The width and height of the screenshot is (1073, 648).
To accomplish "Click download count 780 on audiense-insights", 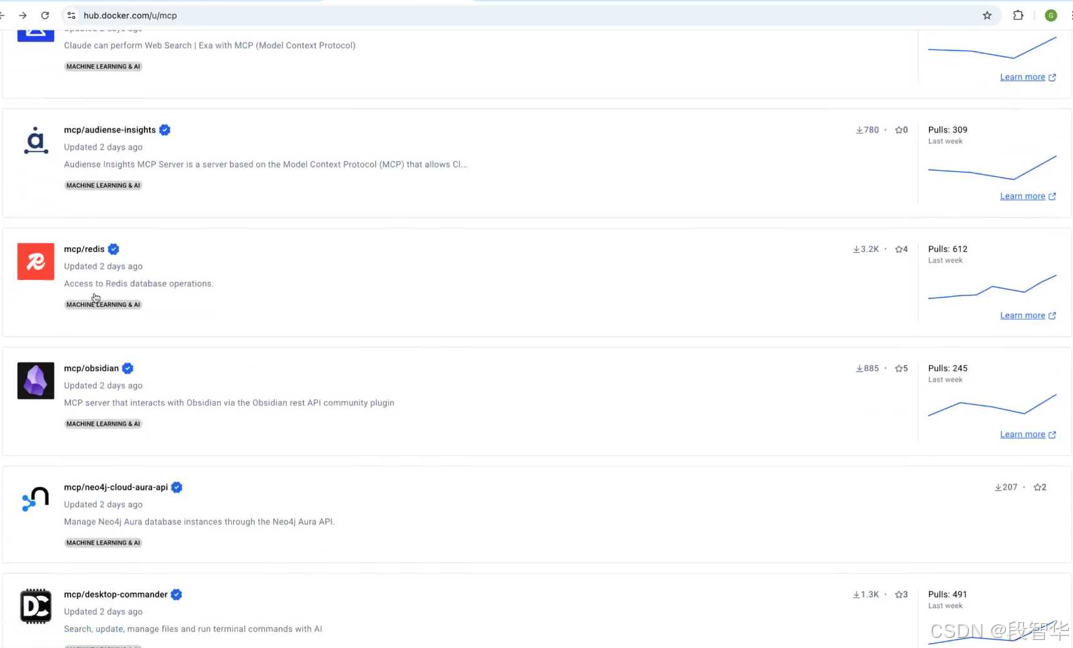I will coord(868,130).
